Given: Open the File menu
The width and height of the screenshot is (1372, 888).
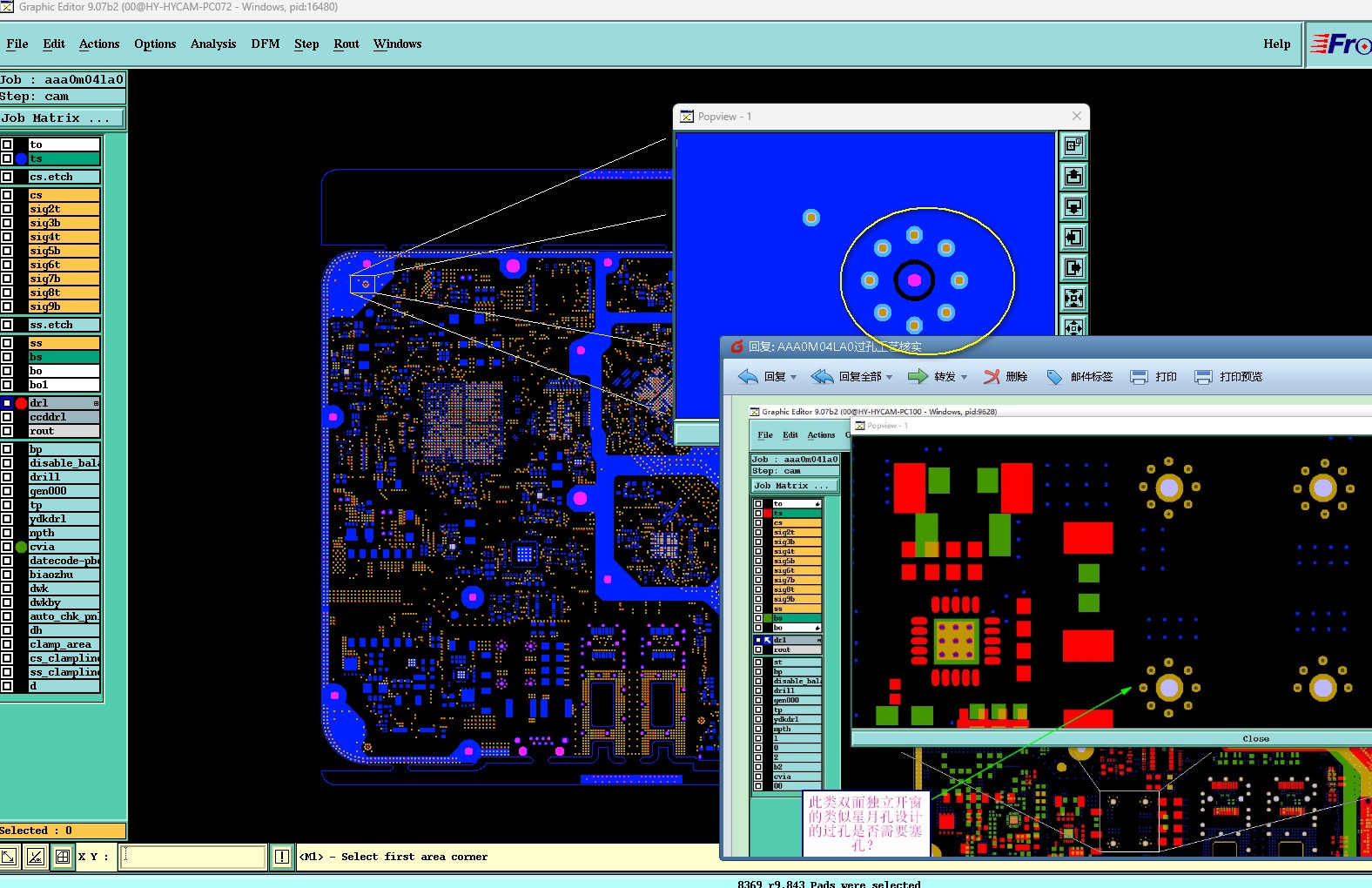Looking at the screenshot, I should click(17, 44).
